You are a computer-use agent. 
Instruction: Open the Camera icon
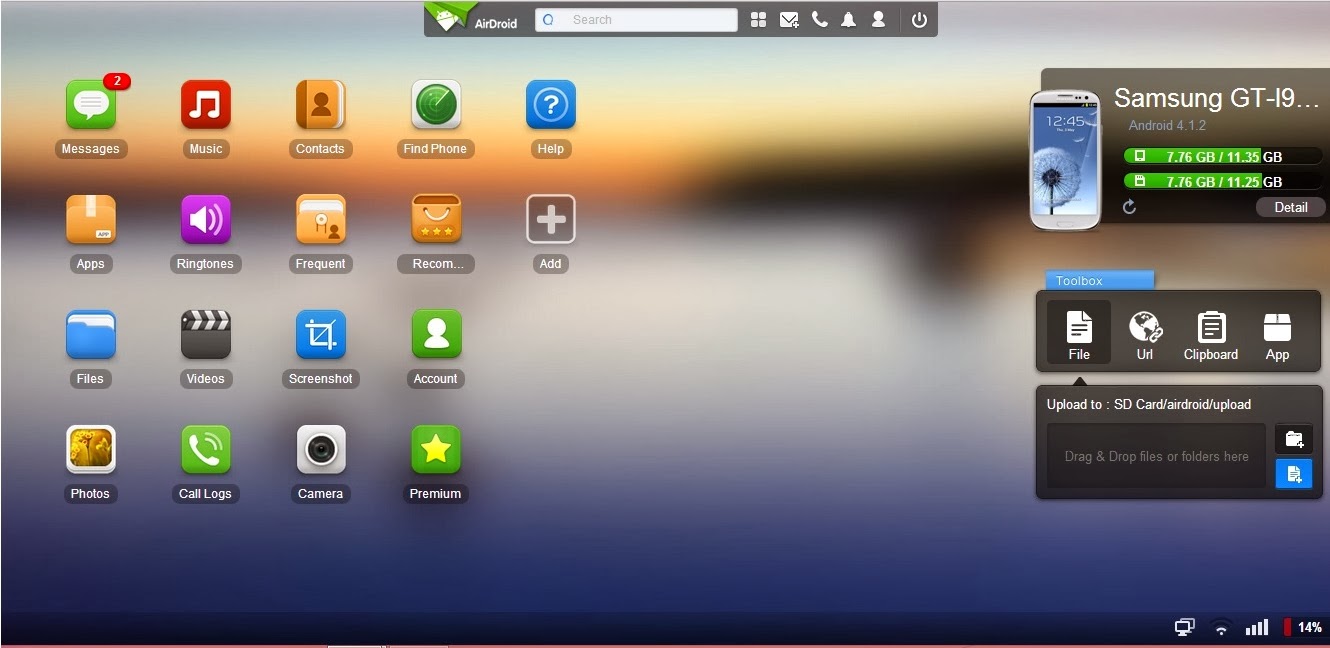pyautogui.click(x=320, y=448)
